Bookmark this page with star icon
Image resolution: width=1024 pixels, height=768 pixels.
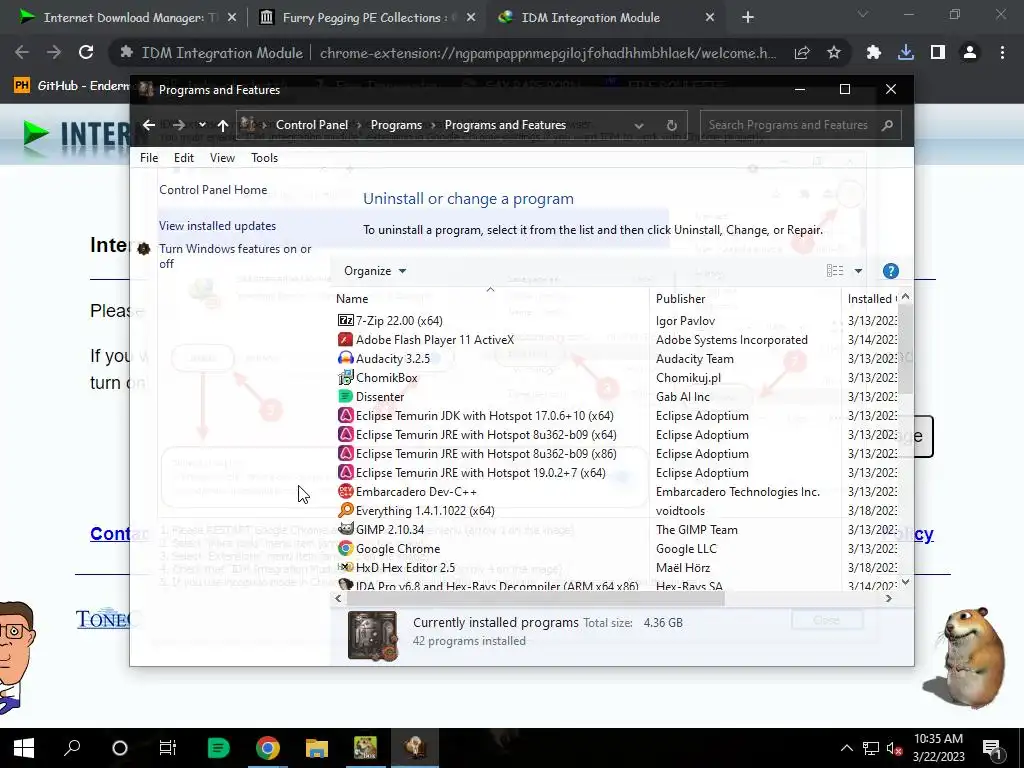tap(834, 53)
